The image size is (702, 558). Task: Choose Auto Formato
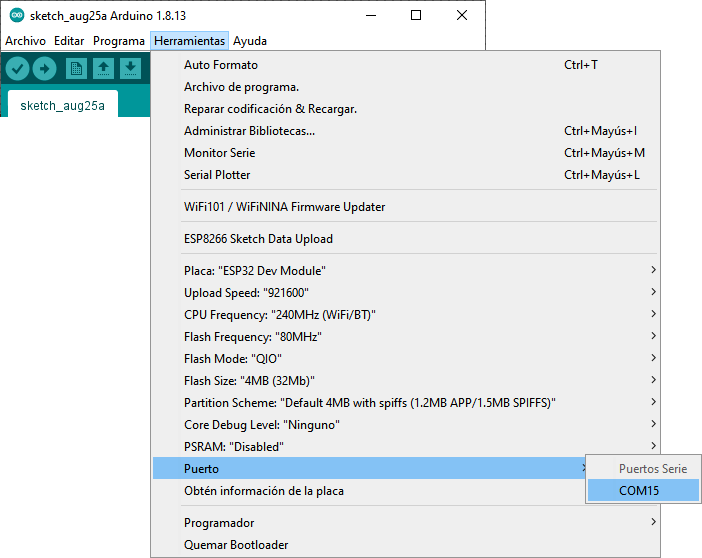click(406, 65)
